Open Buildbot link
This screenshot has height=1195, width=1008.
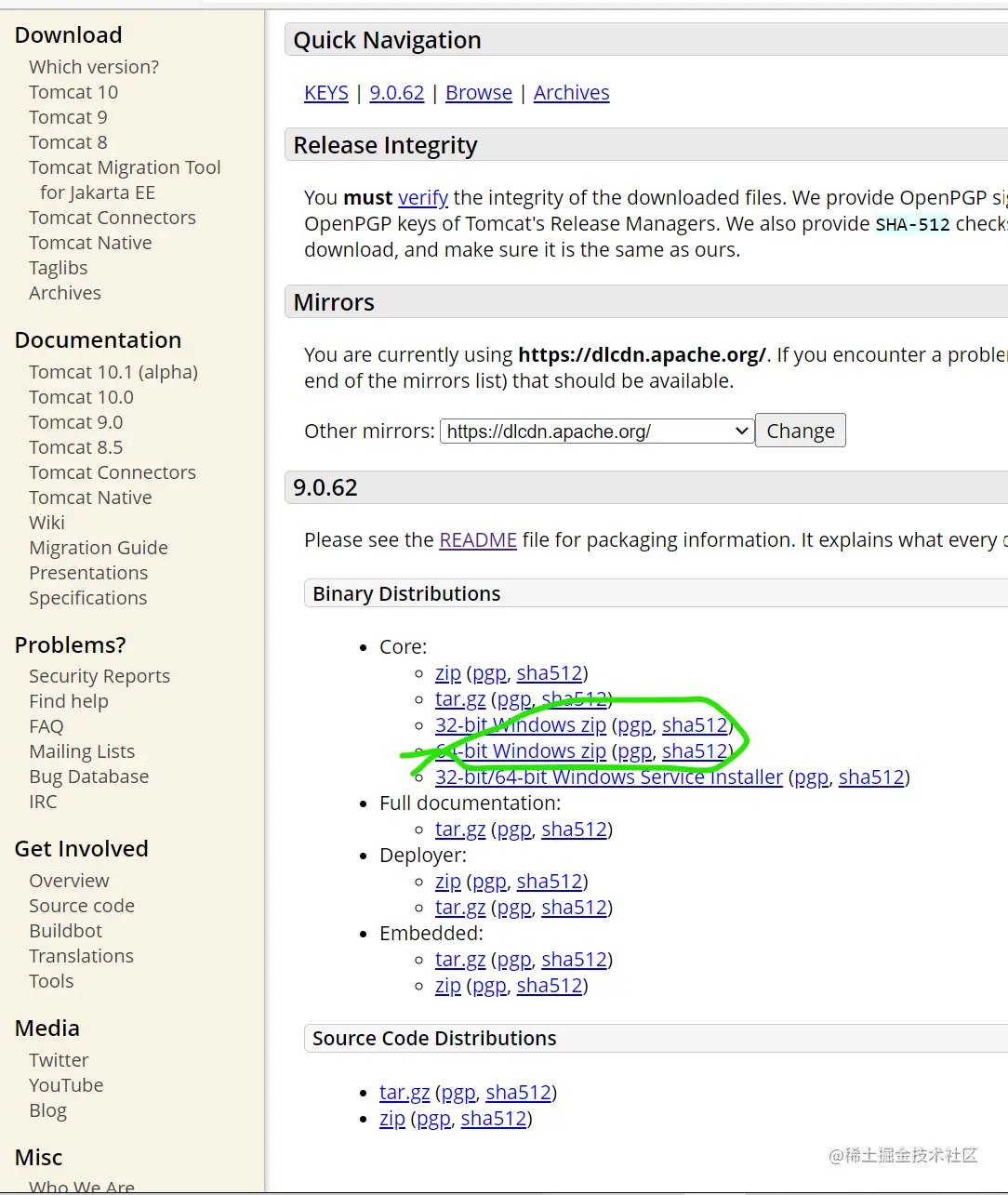66,931
